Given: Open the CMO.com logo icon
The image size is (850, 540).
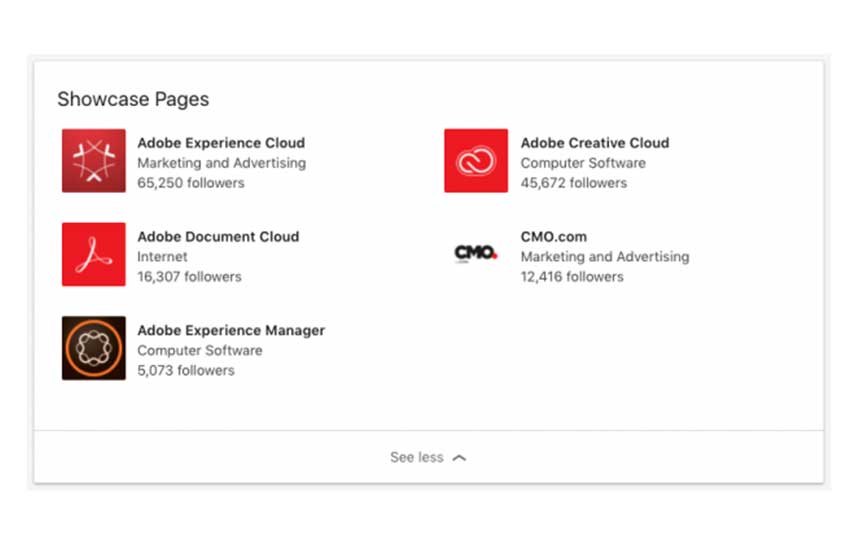Looking at the screenshot, I should (476, 253).
